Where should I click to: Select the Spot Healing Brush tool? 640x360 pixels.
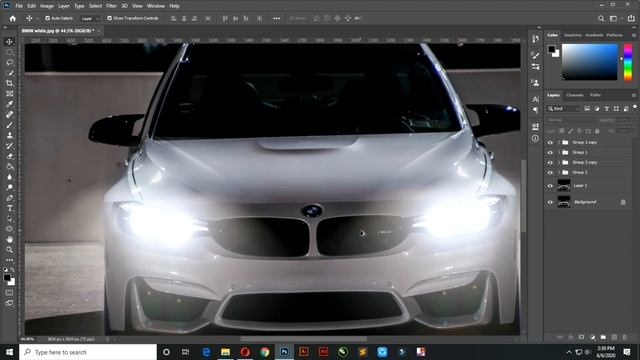9,115
